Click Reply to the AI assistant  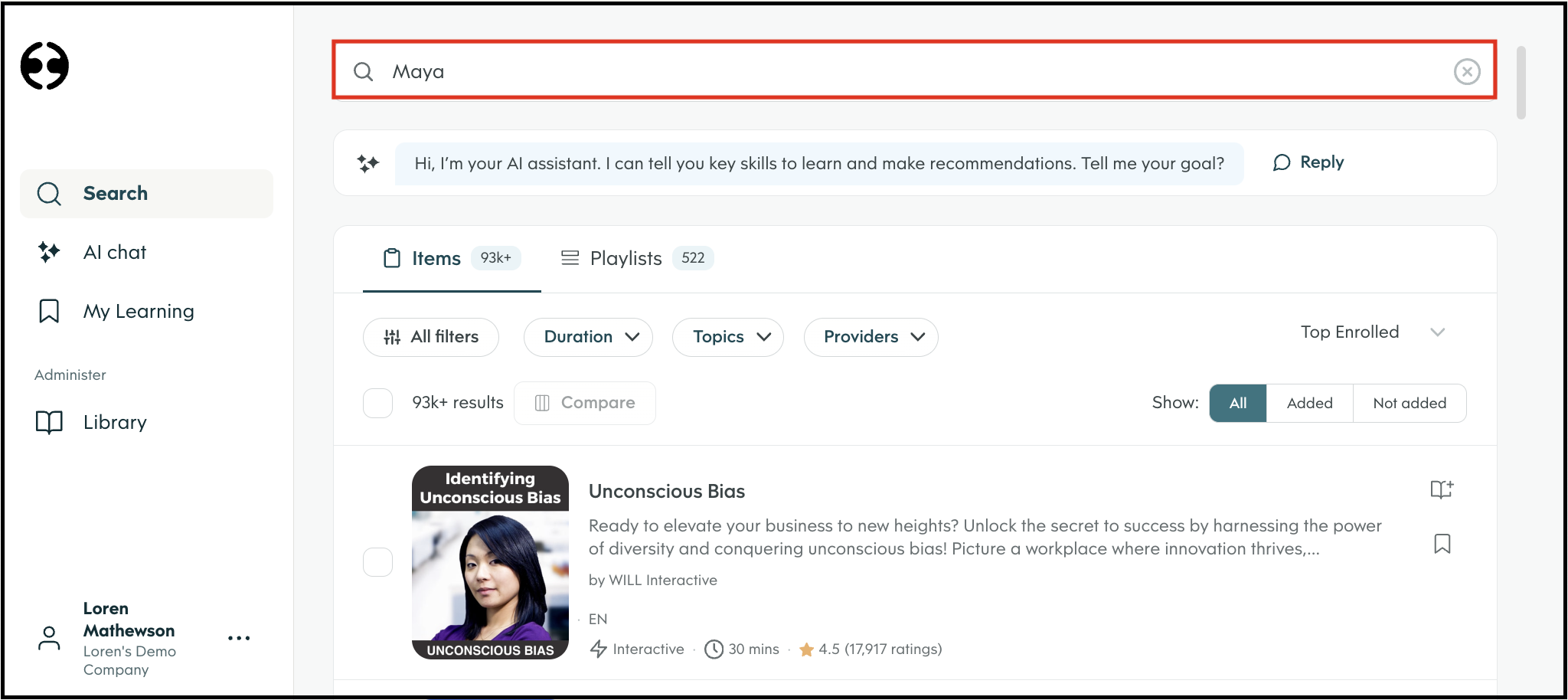[x=1308, y=162]
